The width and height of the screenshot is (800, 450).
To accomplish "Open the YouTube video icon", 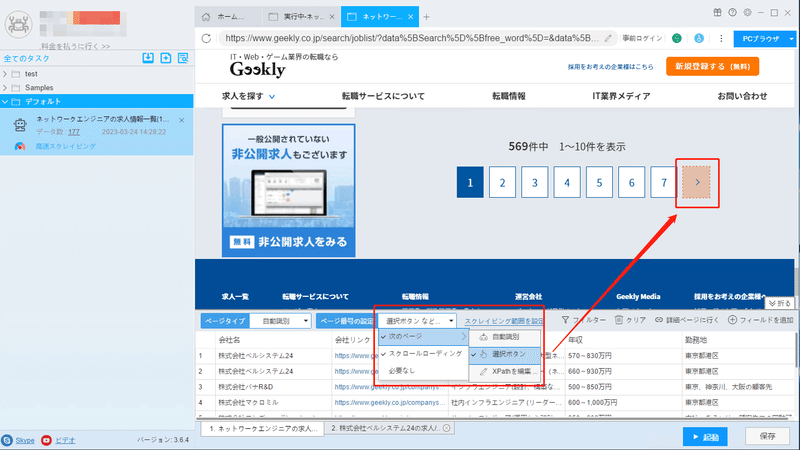I will [x=46, y=440].
